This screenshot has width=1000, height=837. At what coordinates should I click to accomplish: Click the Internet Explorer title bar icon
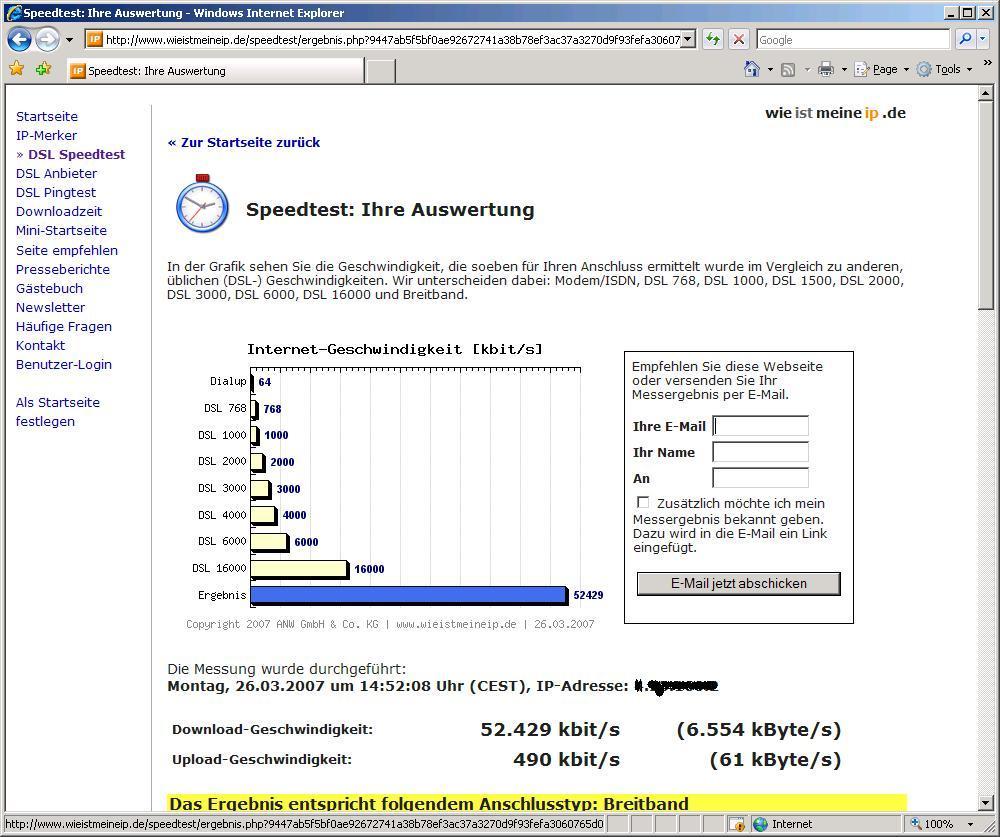(x=13, y=12)
